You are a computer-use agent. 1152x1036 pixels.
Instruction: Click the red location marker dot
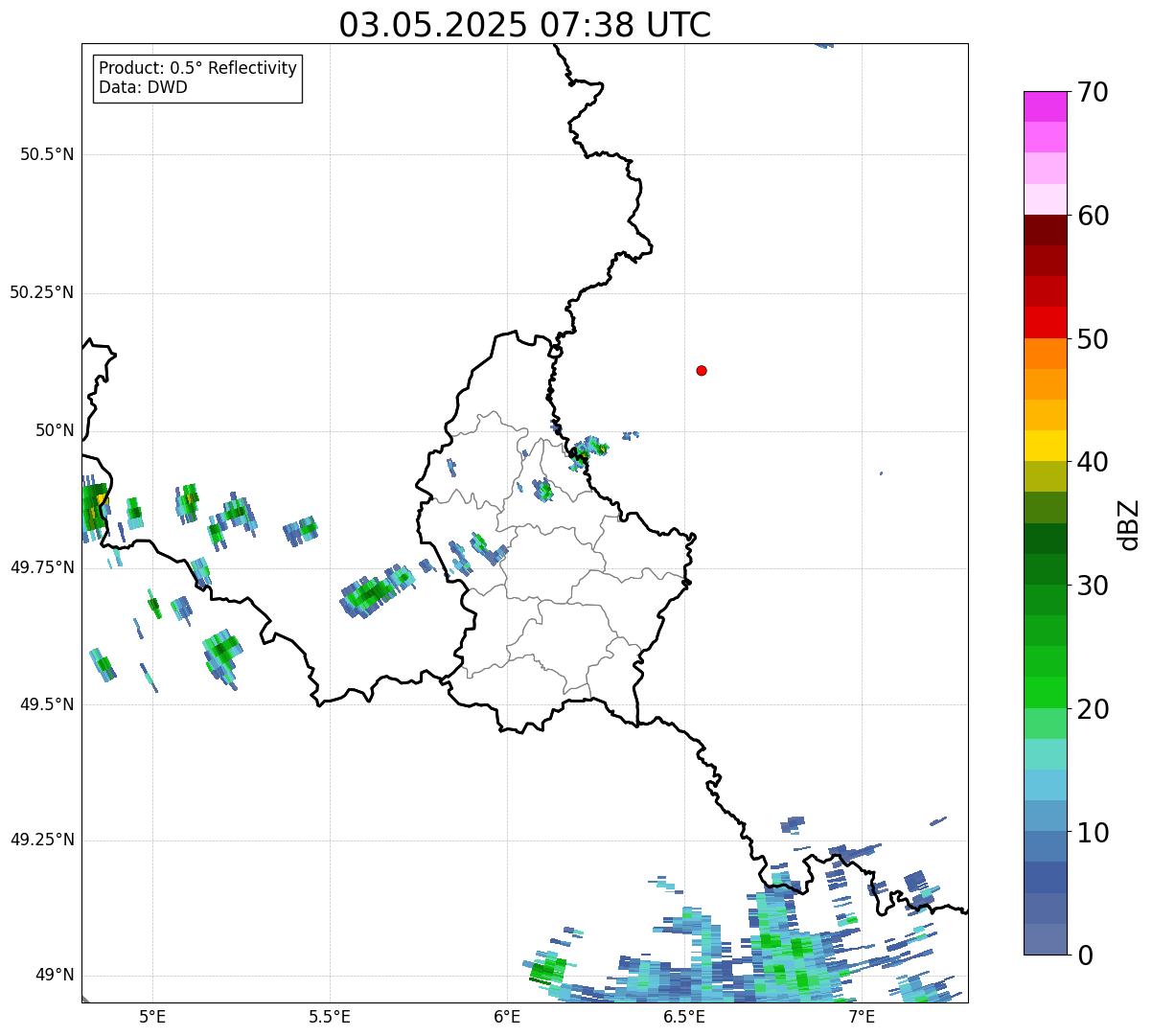point(702,370)
